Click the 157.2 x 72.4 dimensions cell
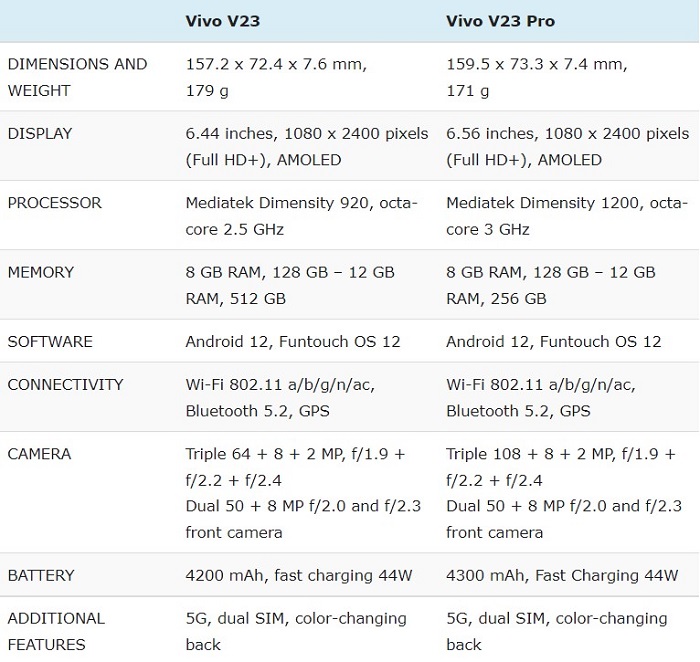The width and height of the screenshot is (700, 662). point(276,77)
